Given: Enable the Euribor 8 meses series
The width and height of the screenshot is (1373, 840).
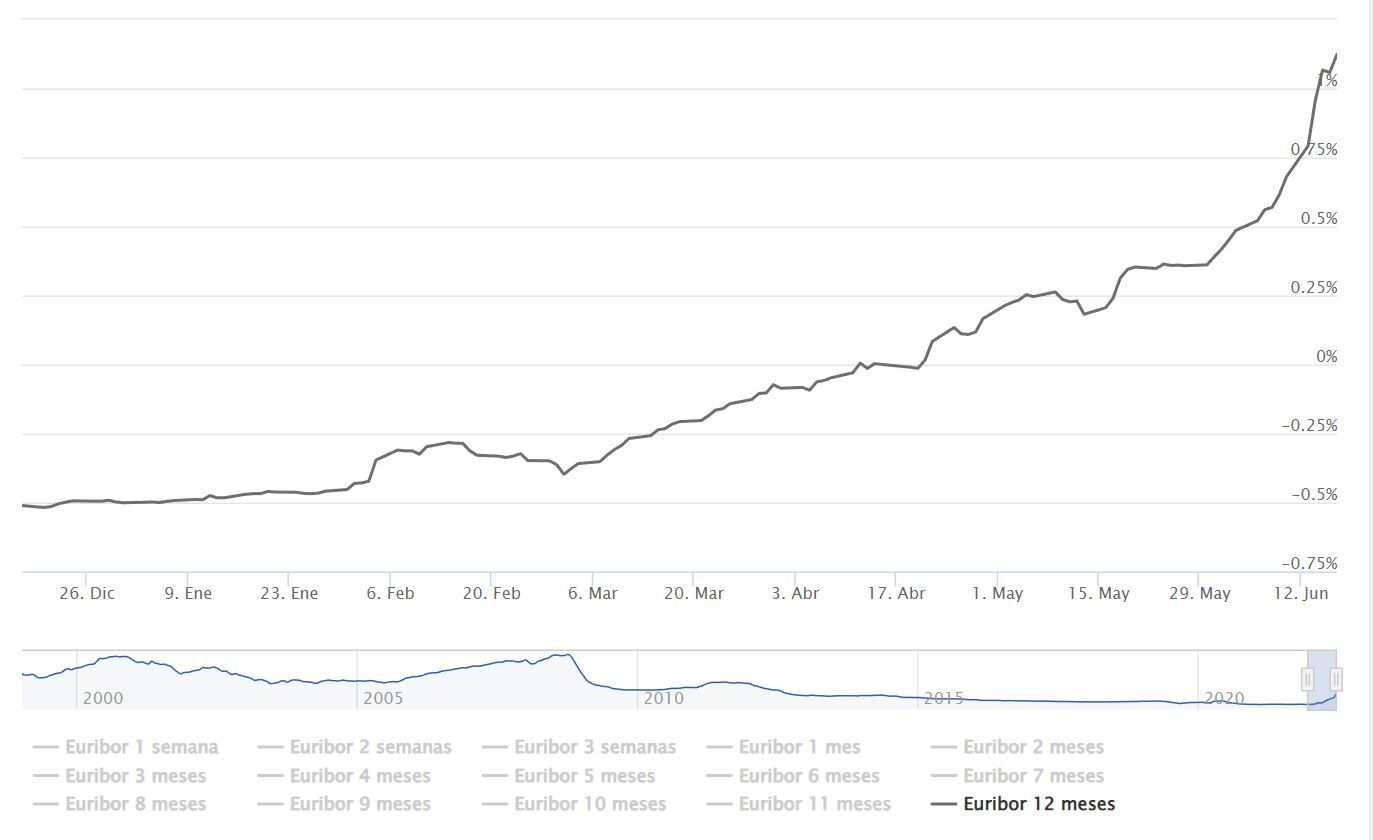Looking at the screenshot, I should coord(135,804).
